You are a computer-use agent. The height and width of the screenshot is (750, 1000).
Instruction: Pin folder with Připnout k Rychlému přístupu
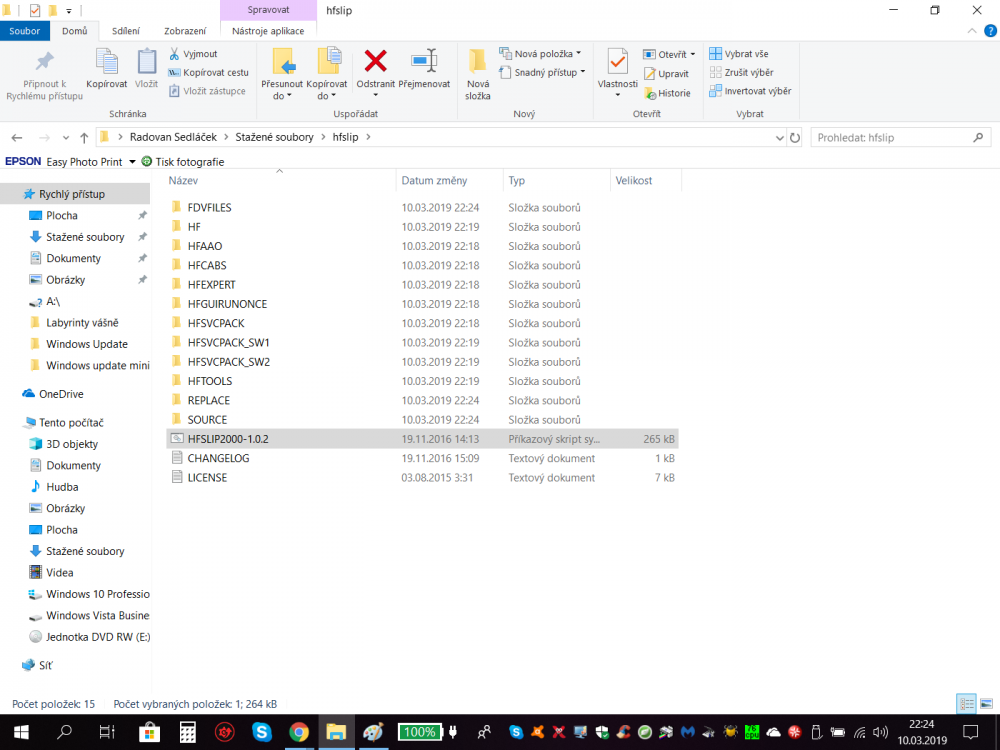tap(44, 74)
